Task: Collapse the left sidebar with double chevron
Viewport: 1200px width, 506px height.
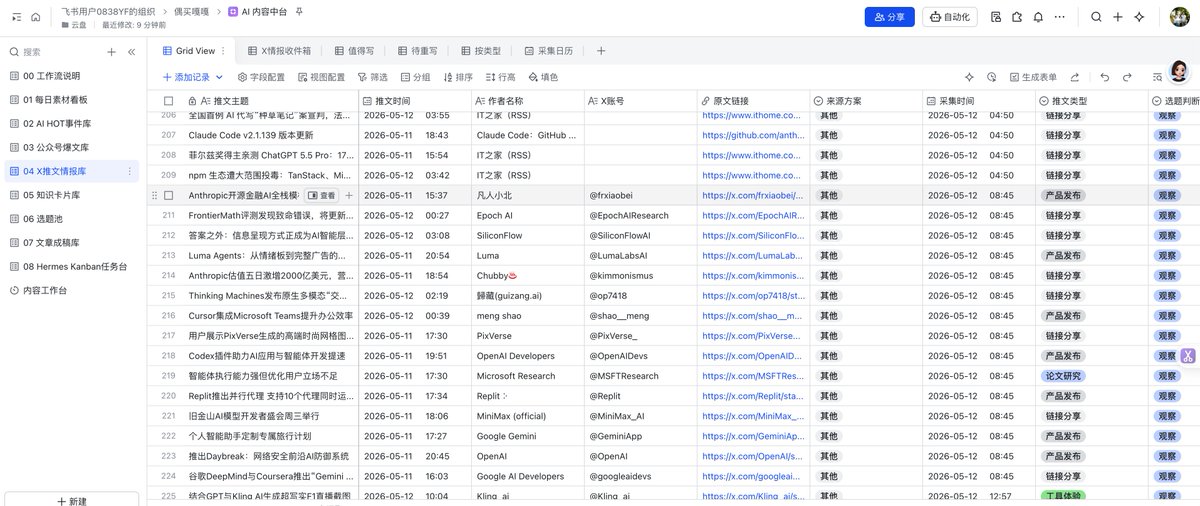Action: [131, 52]
